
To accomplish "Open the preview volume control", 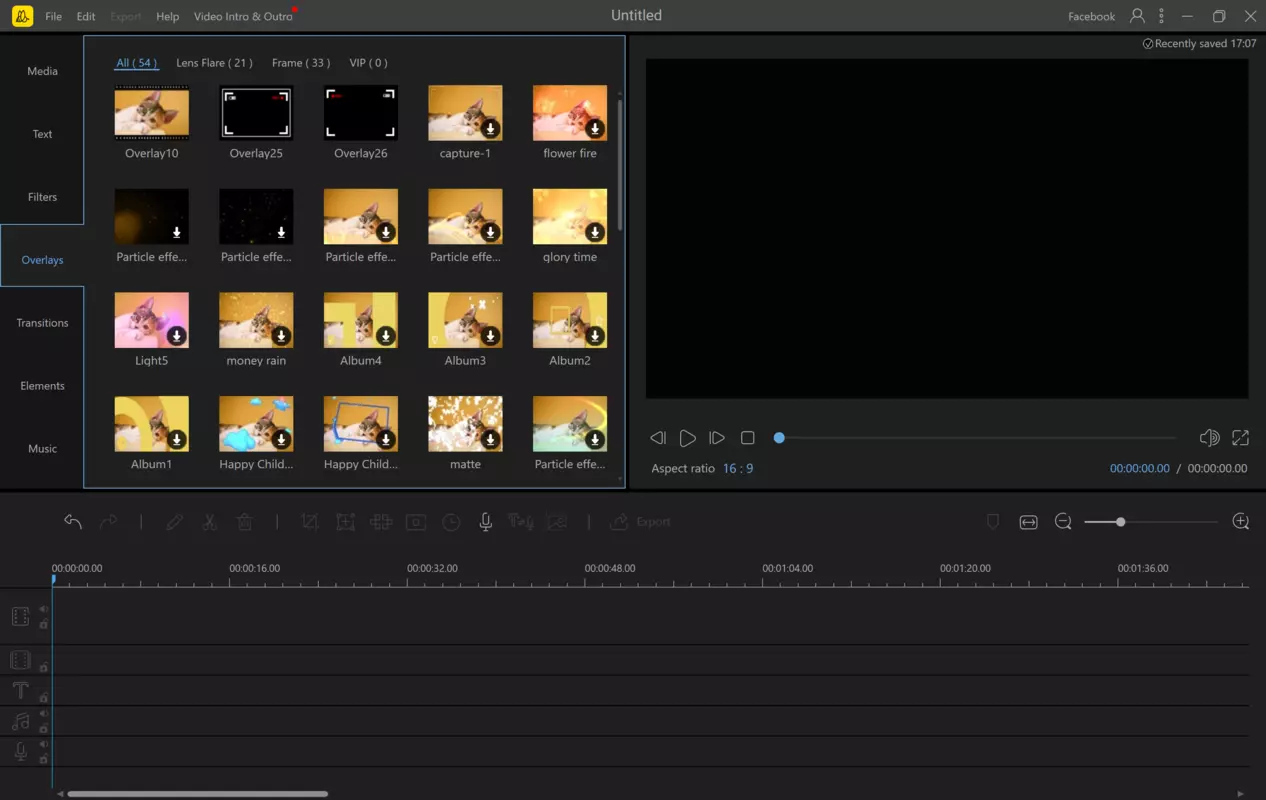I will [x=1209, y=438].
